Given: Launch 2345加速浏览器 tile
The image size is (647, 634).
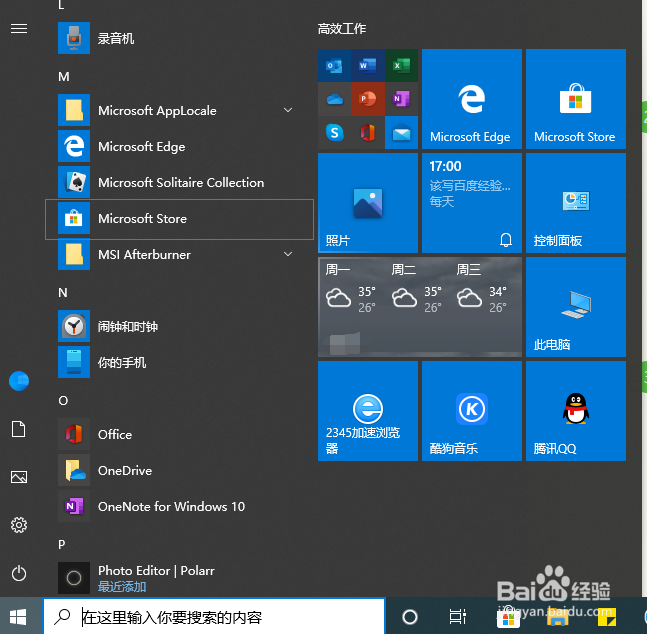Looking at the screenshot, I should coord(368,411).
